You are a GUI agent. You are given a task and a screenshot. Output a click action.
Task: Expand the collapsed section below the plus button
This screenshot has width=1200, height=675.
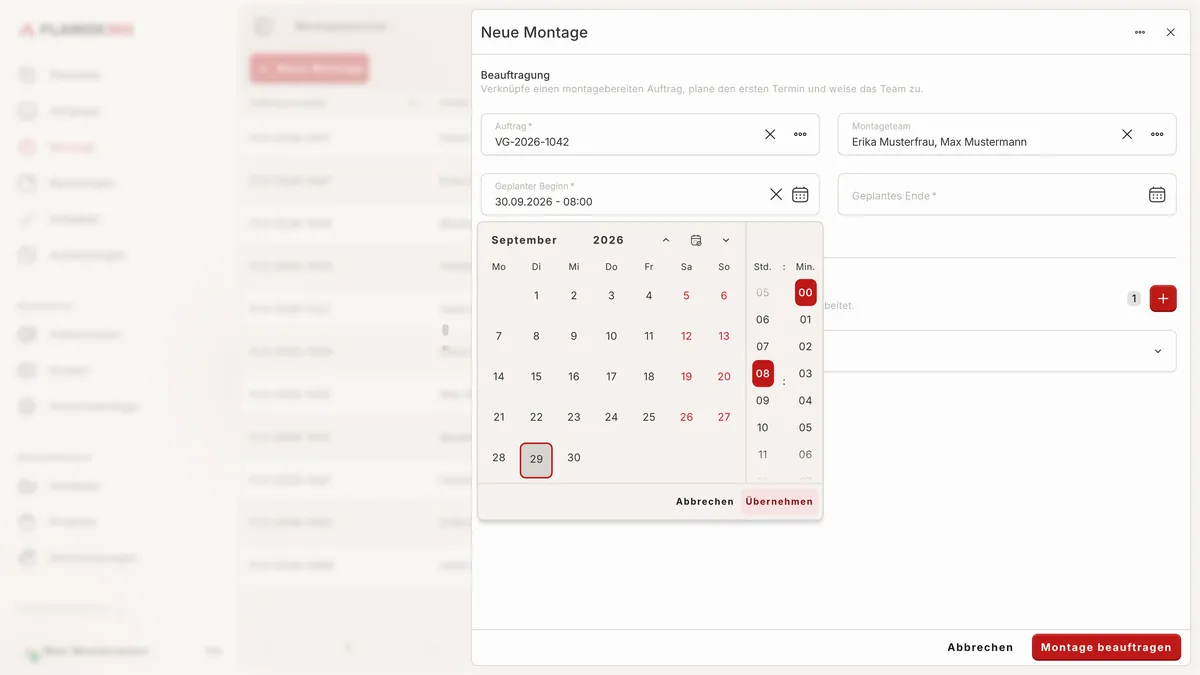point(1158,351)
